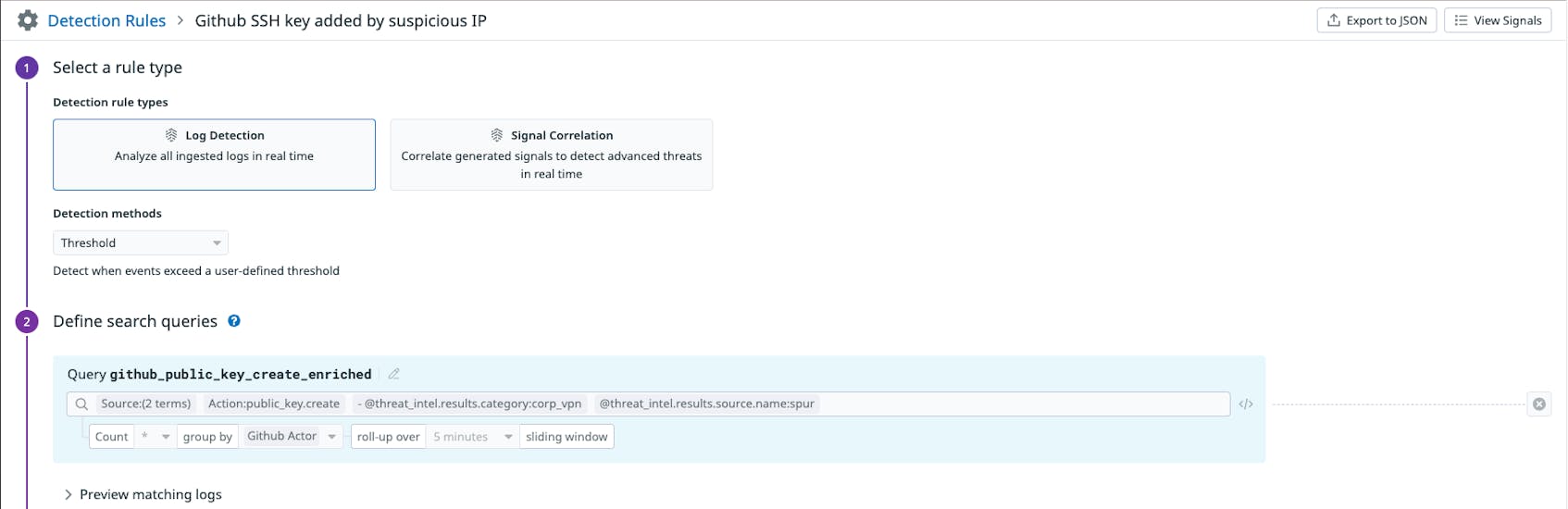
Task: Select the Signal Correlation rule type
Action: point(551,155)
